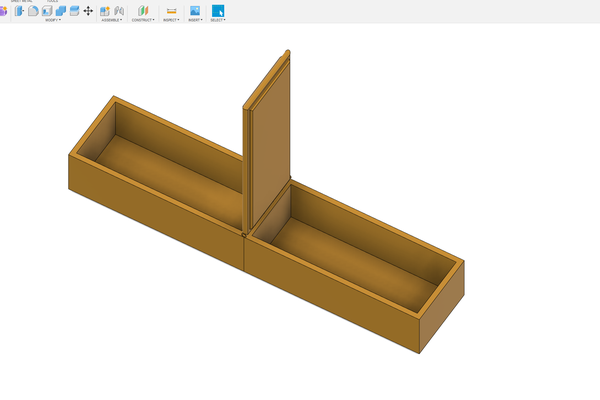600x400 pixels.
Task: Select the Fillet tool icon
Action: pyautogui.click(x=33, y=11)
